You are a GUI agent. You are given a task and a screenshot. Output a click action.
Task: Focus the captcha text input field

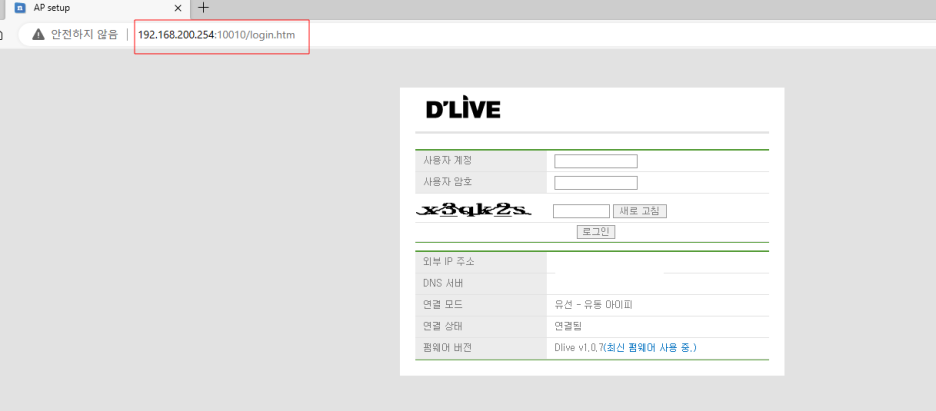[x=581, y=211]
